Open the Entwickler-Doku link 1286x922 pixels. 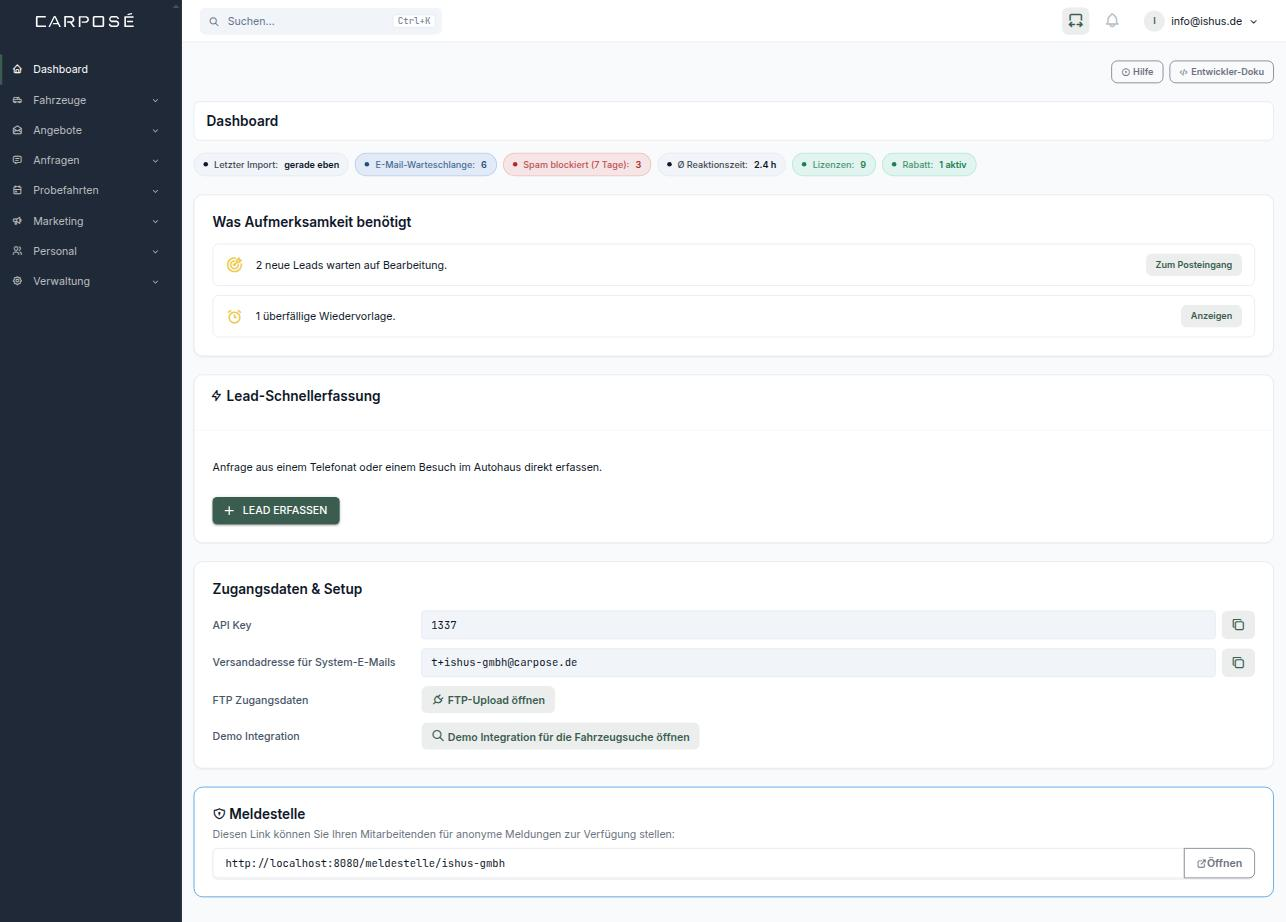pos(1221,72)
